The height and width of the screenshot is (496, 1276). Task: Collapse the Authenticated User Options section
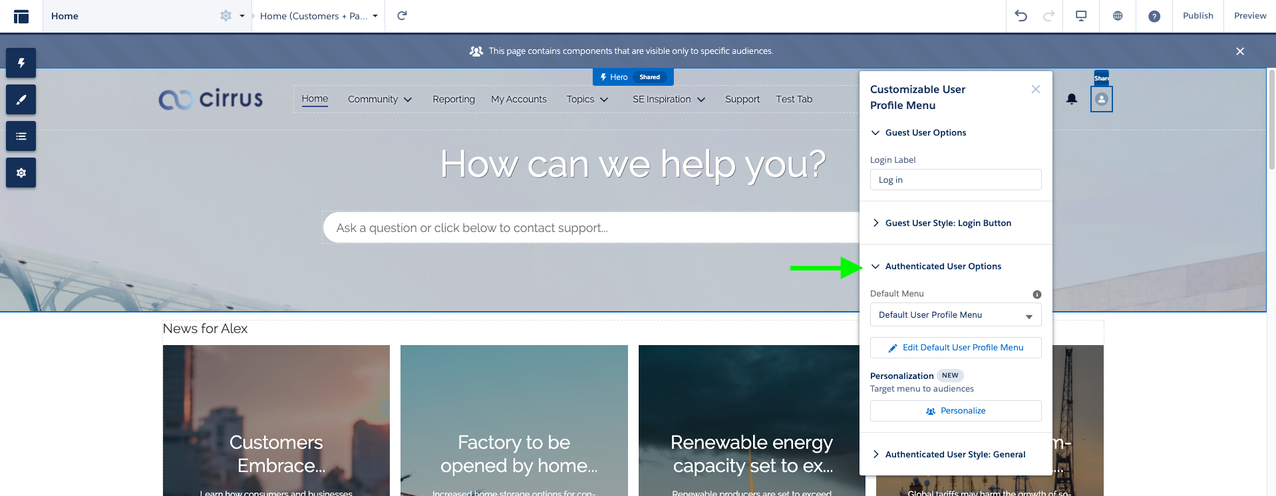coord(935,266)
